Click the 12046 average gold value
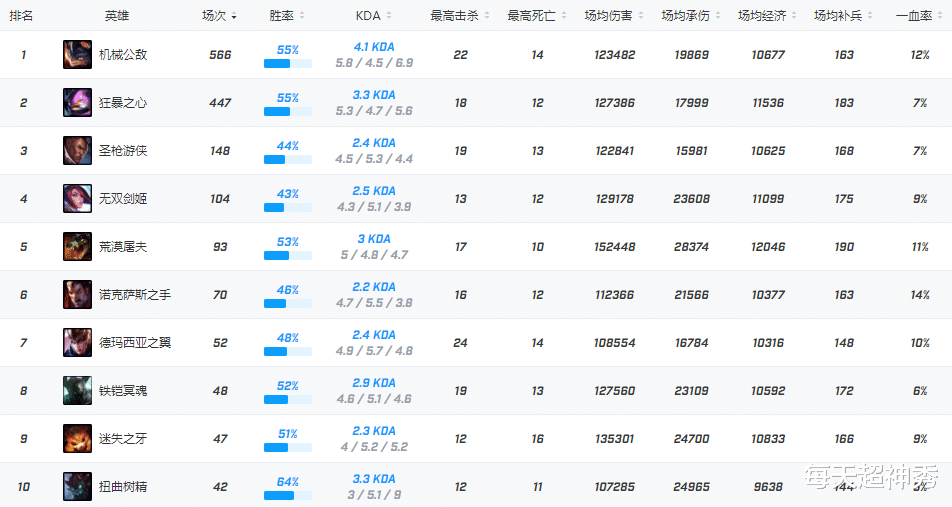Viewport: 952px width, 507px height. tap(768, 247)
